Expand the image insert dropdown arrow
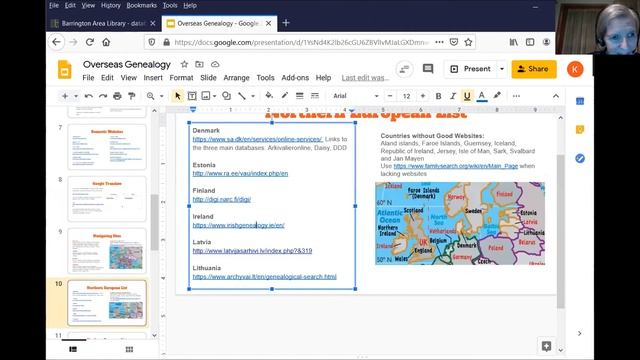Viewport: 640px width, 360px height. coord(215,96)
